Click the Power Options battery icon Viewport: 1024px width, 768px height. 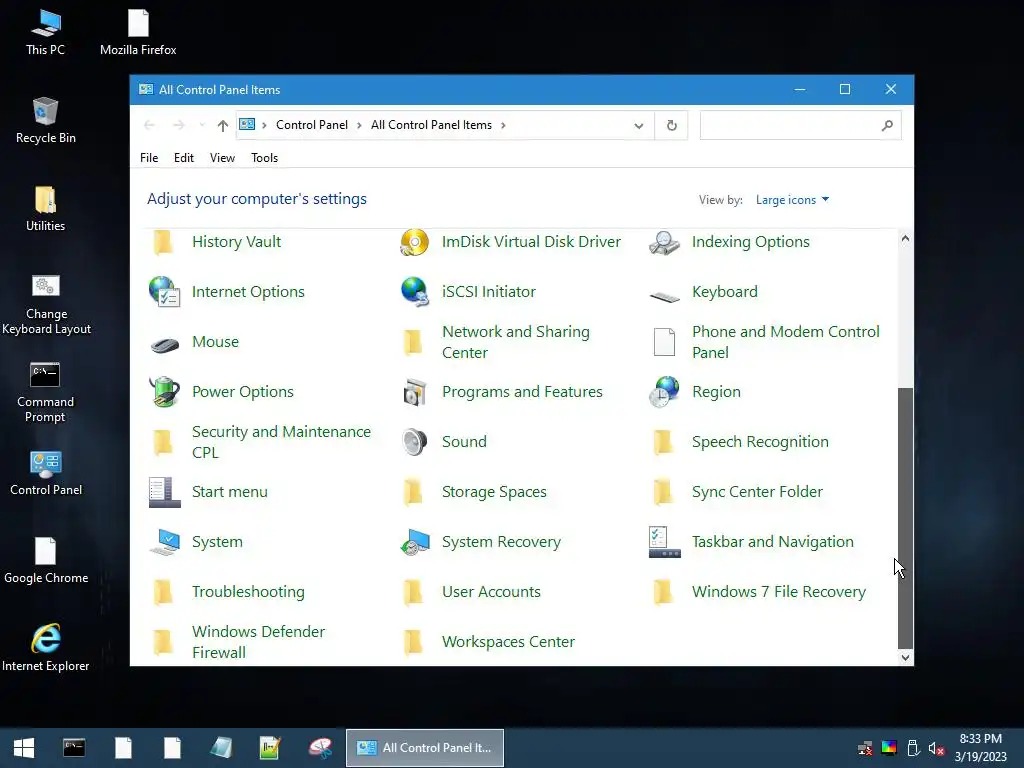[164, 392]
